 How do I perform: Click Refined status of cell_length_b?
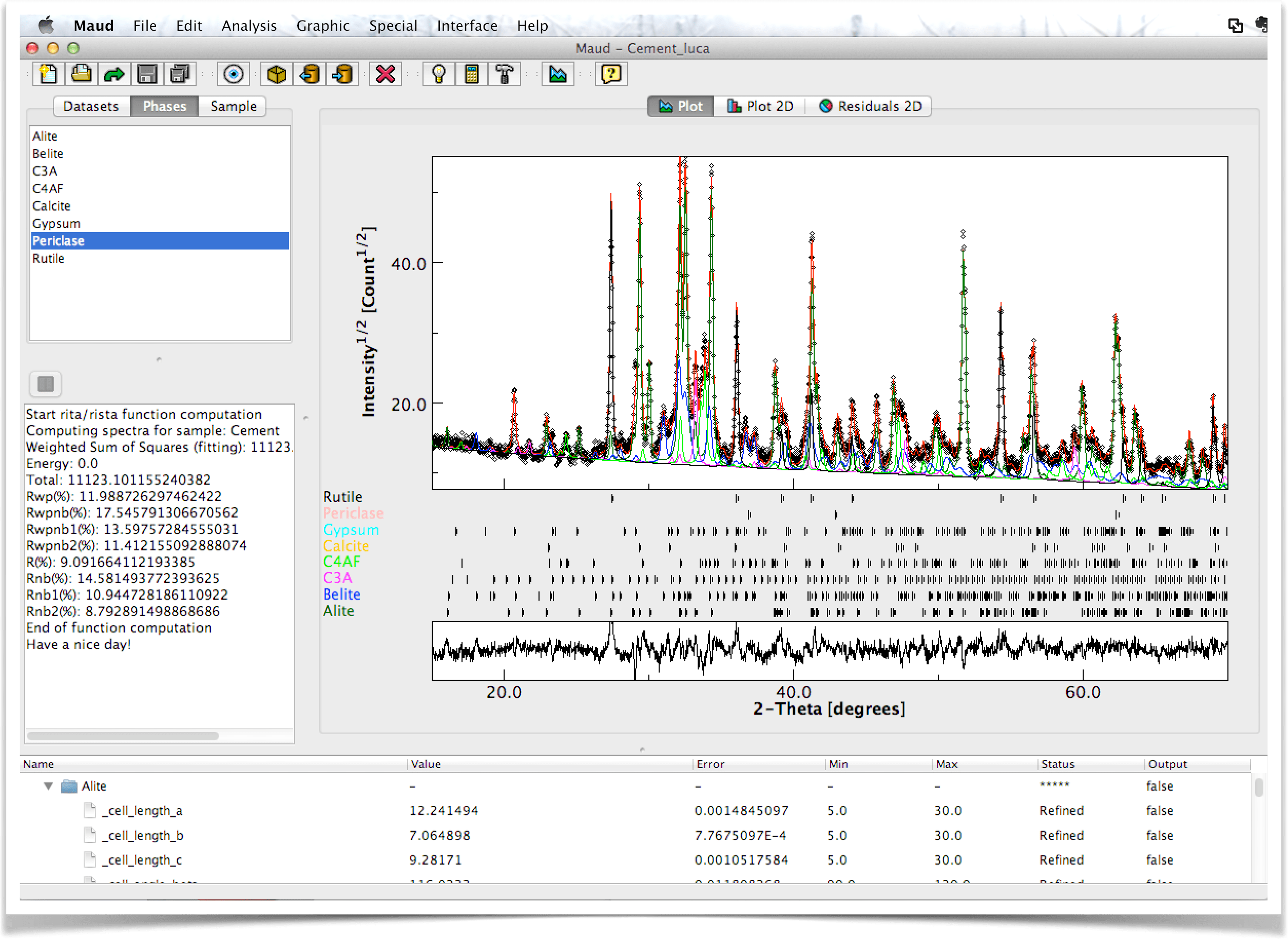[x=1061, y=835]
